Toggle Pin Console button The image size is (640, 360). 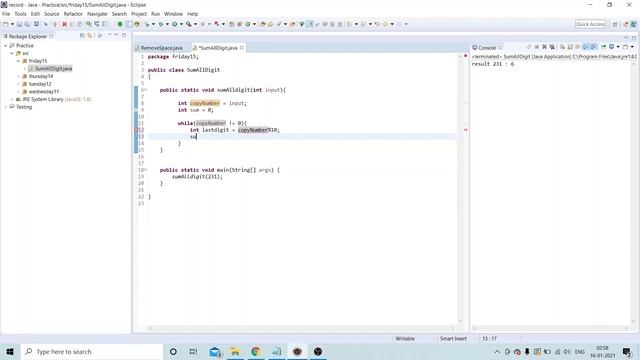[603, 47]
